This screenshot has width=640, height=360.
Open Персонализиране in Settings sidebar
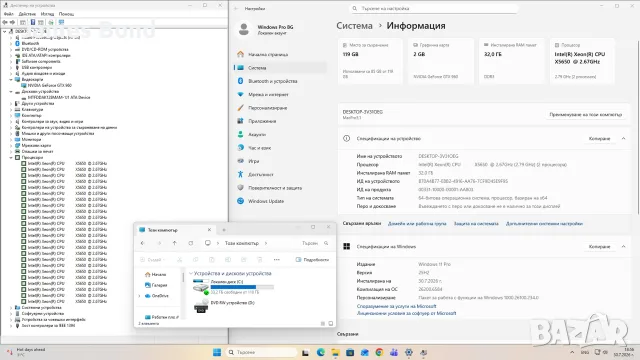coord(267,108)
